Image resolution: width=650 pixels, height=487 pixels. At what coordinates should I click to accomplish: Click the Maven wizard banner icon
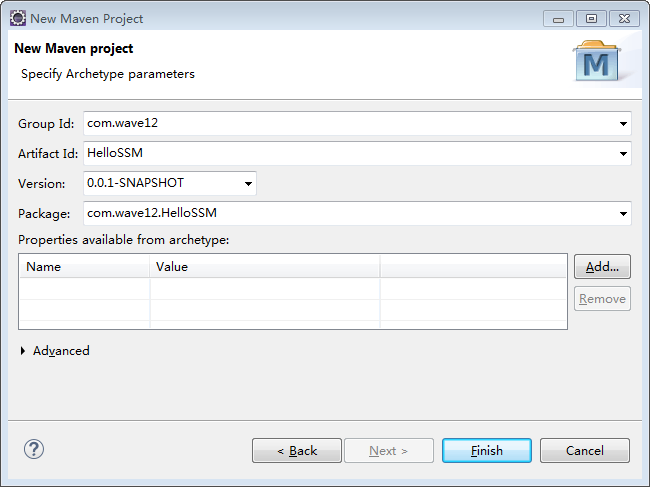coord(599,60)
